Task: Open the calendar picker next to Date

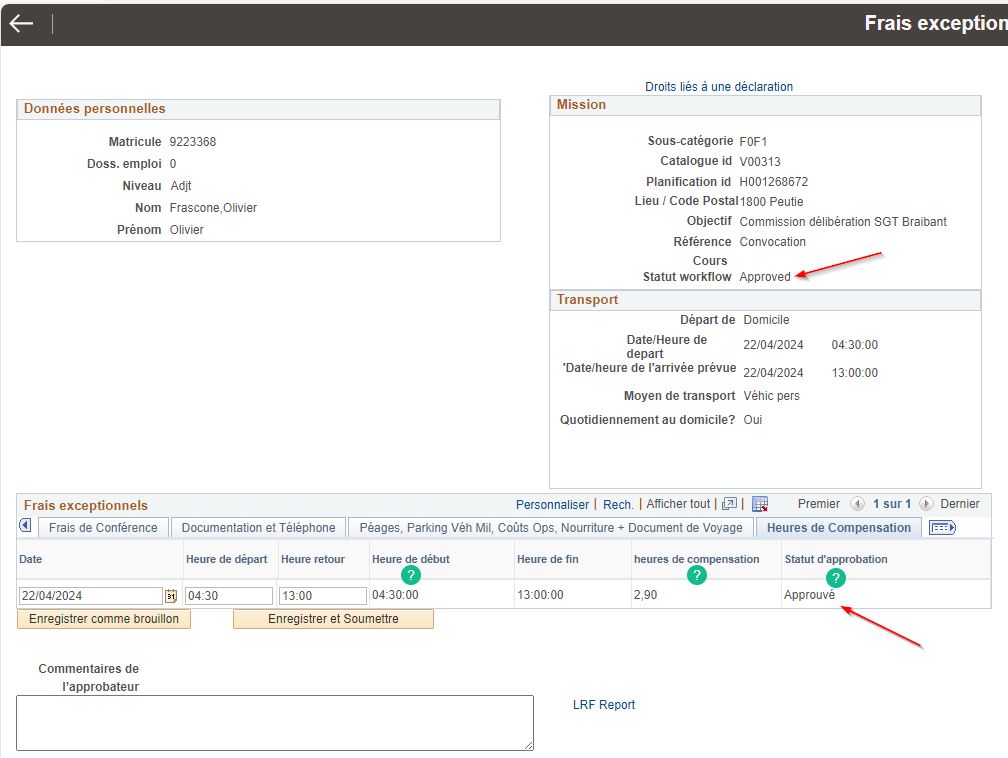Action: [x=171, y=596]
